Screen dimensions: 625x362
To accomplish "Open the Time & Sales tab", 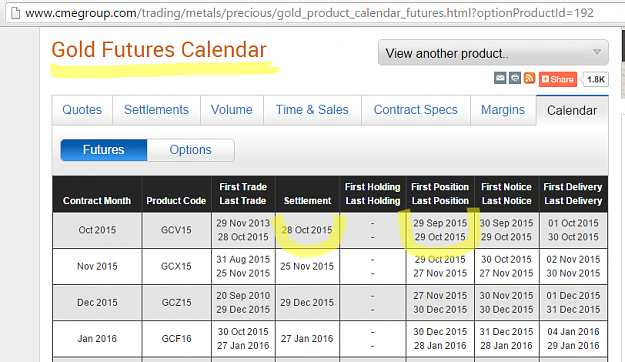I will 312,110.
